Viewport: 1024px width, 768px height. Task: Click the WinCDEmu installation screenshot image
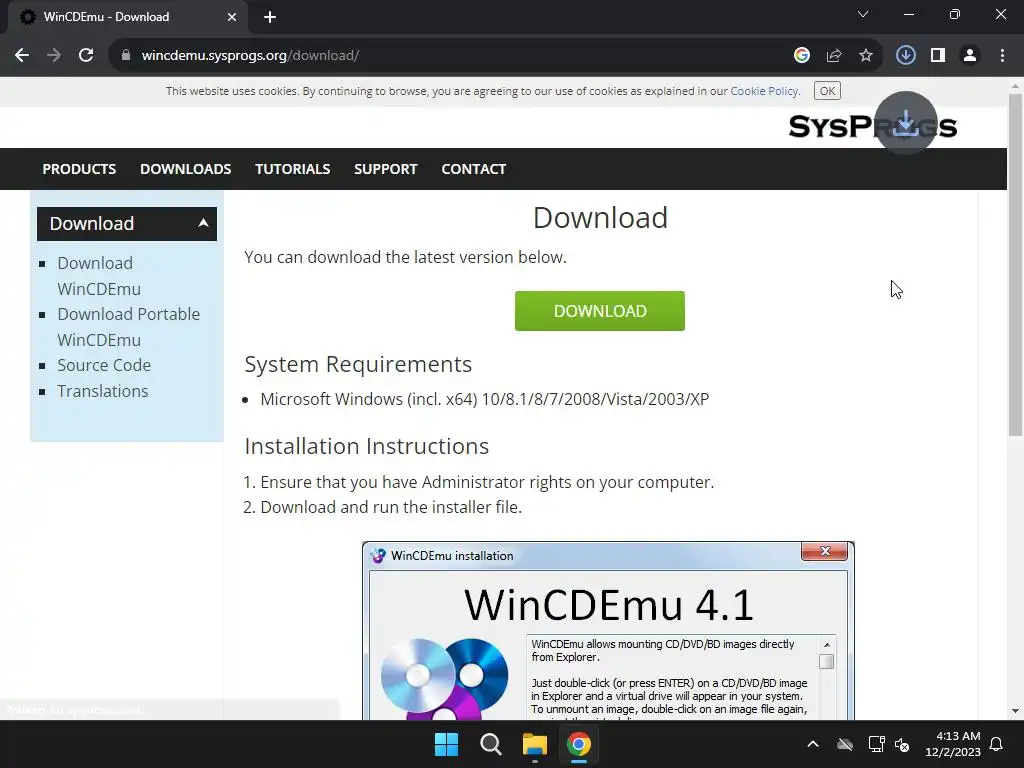click(x=608, y=631)
